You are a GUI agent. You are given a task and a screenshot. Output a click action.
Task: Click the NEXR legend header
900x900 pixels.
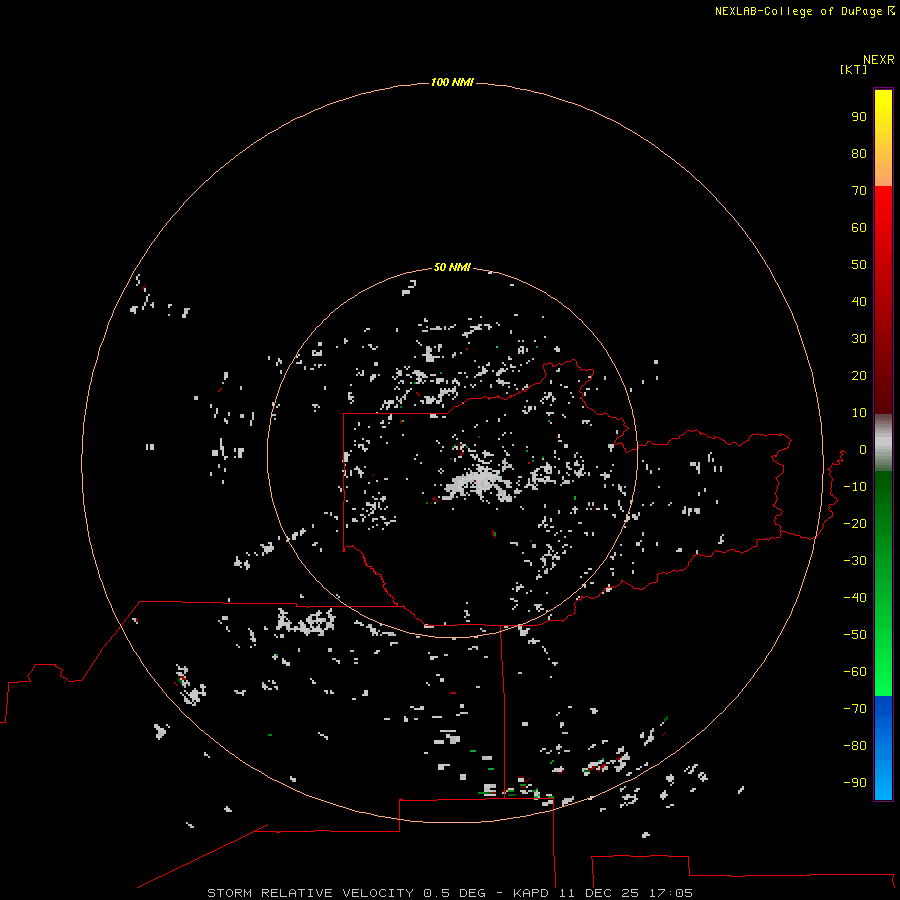click(x=878, y=60)
